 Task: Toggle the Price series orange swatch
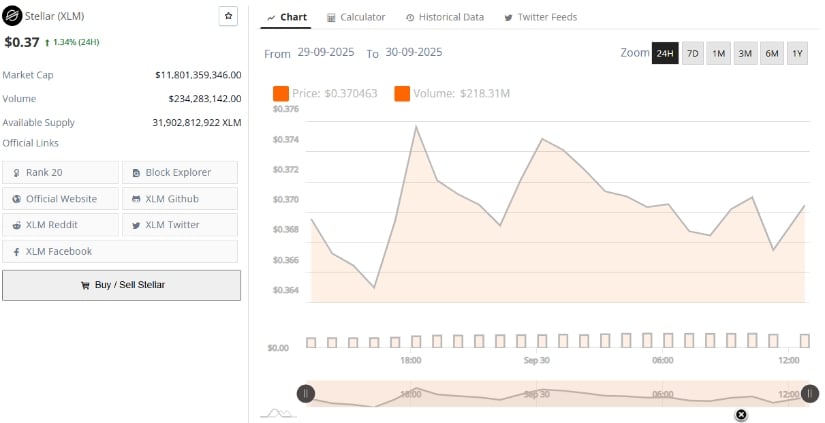click(x=280, y=93)
